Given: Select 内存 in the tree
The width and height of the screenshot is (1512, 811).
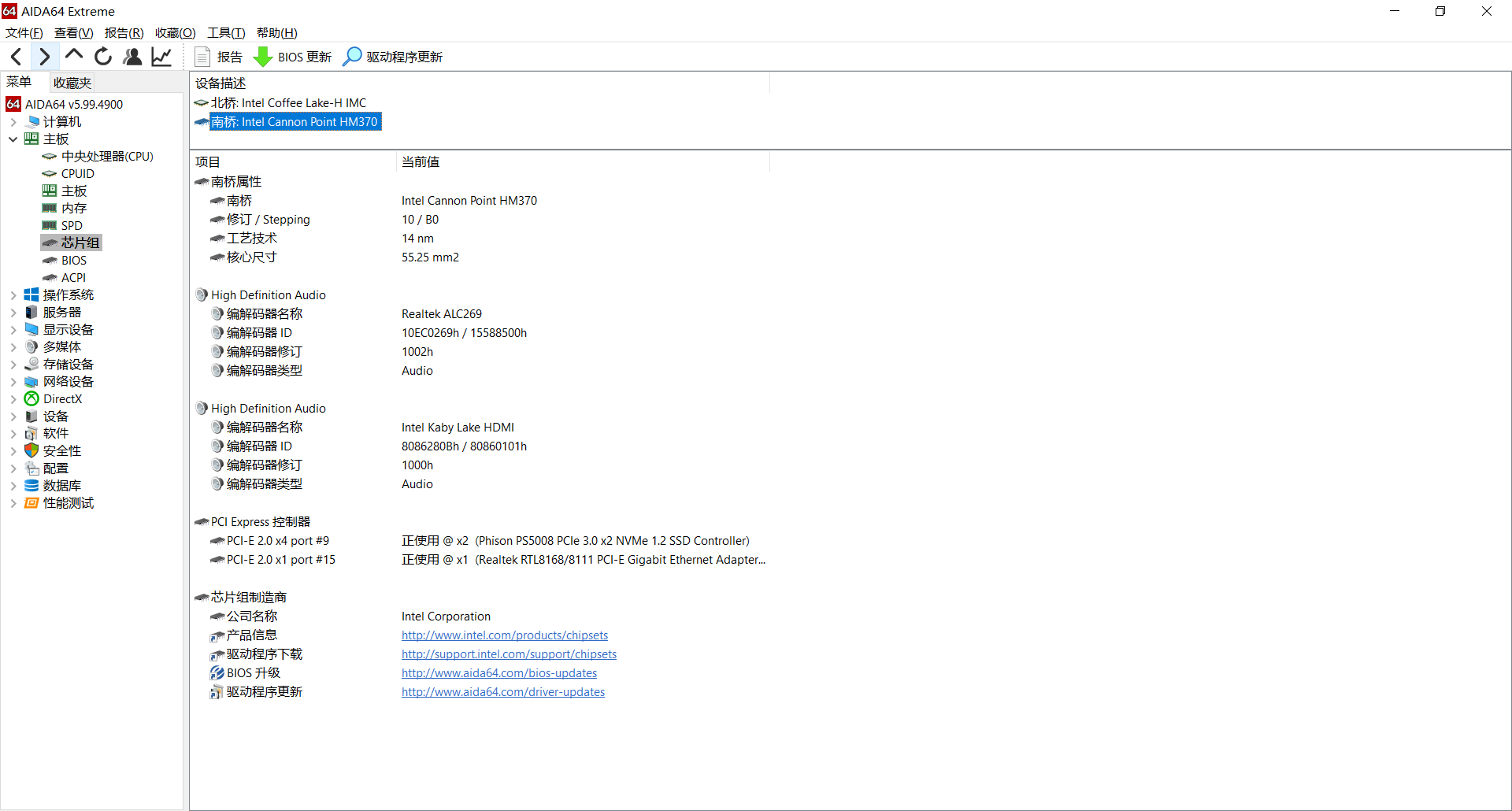Looking at the screenshot, I should 74,209.
